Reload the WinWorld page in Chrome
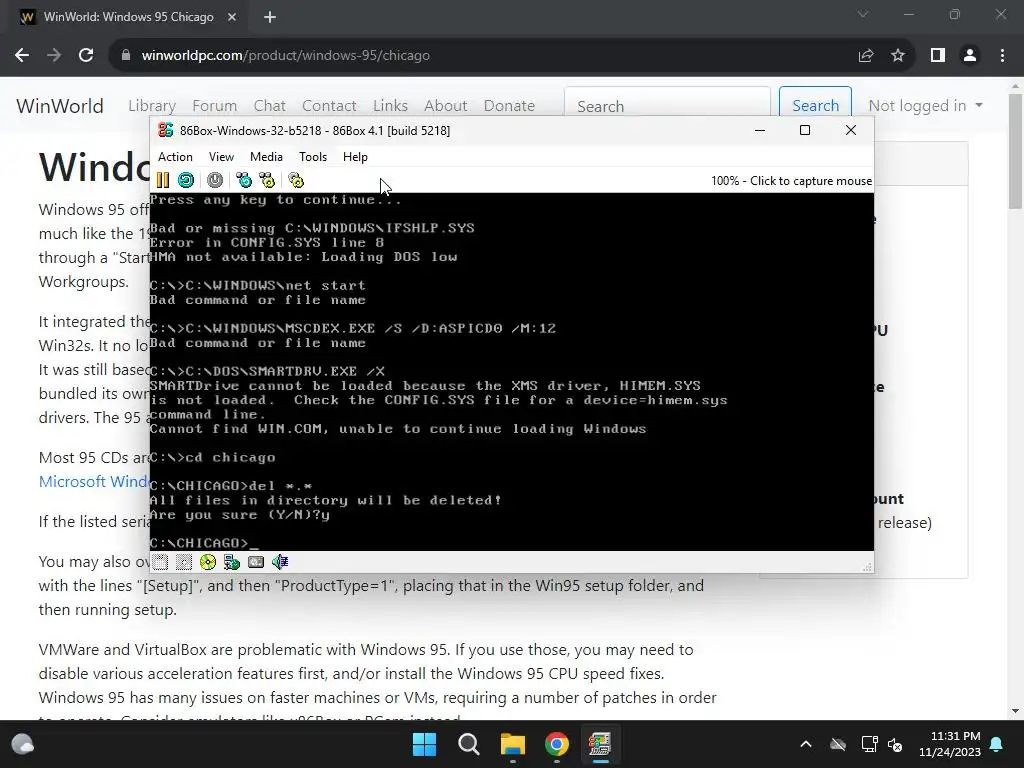Image resolution: width=1024 pixels, height=768 pixels. (86, 56)
